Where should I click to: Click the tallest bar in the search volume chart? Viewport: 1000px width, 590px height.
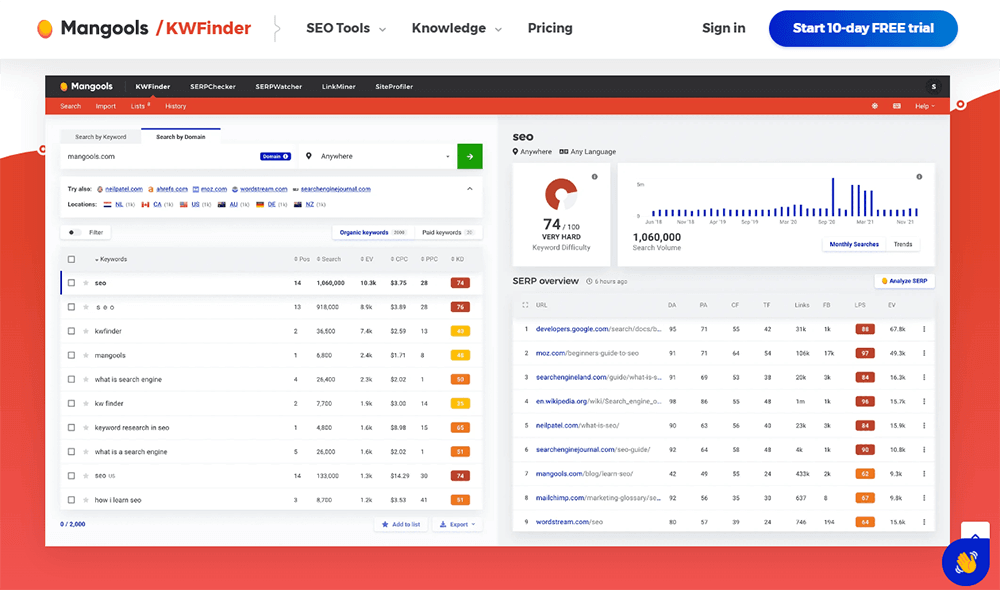click(x=832, y=197)
